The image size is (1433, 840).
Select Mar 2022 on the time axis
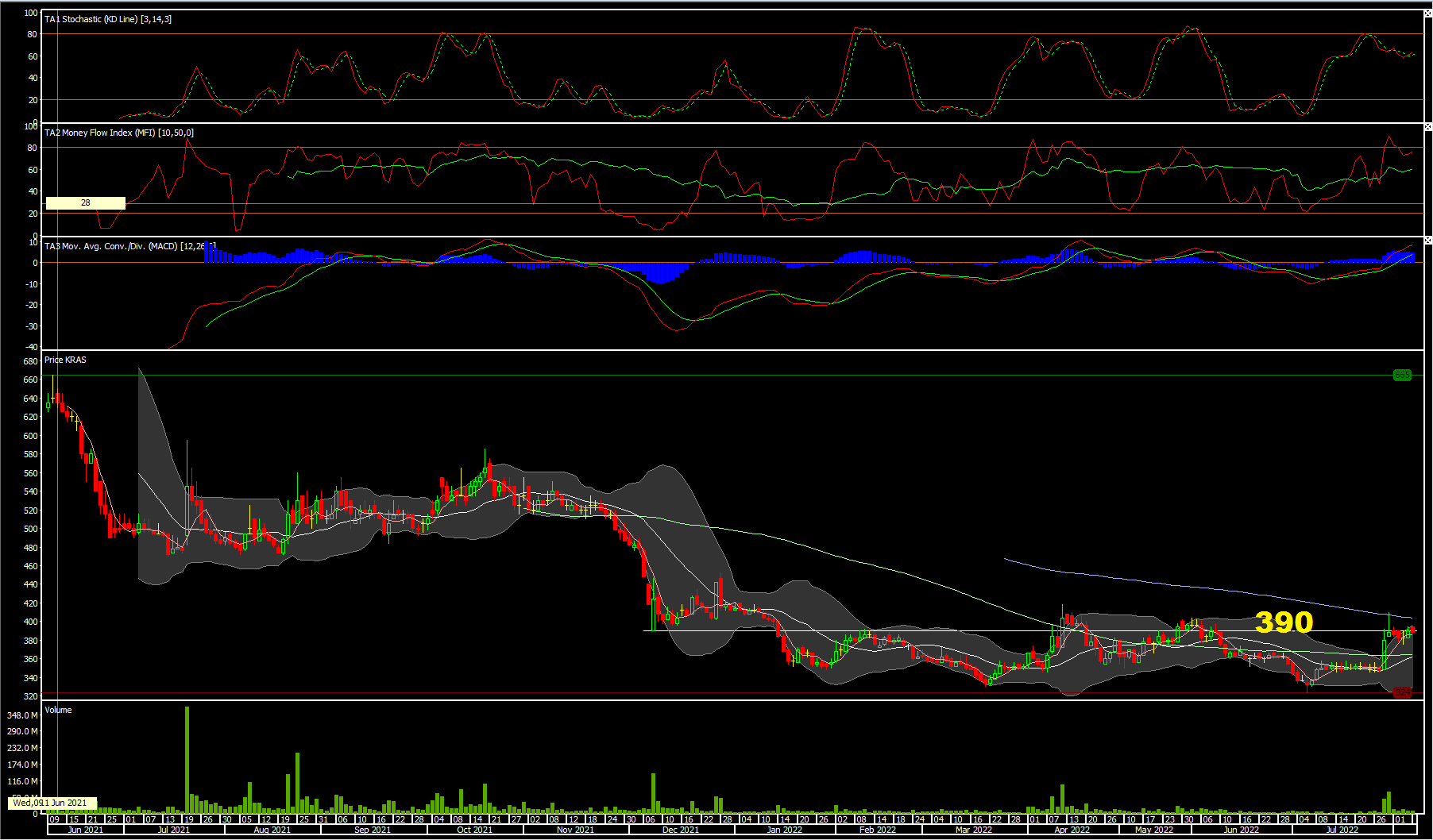(x=974, y=830)
